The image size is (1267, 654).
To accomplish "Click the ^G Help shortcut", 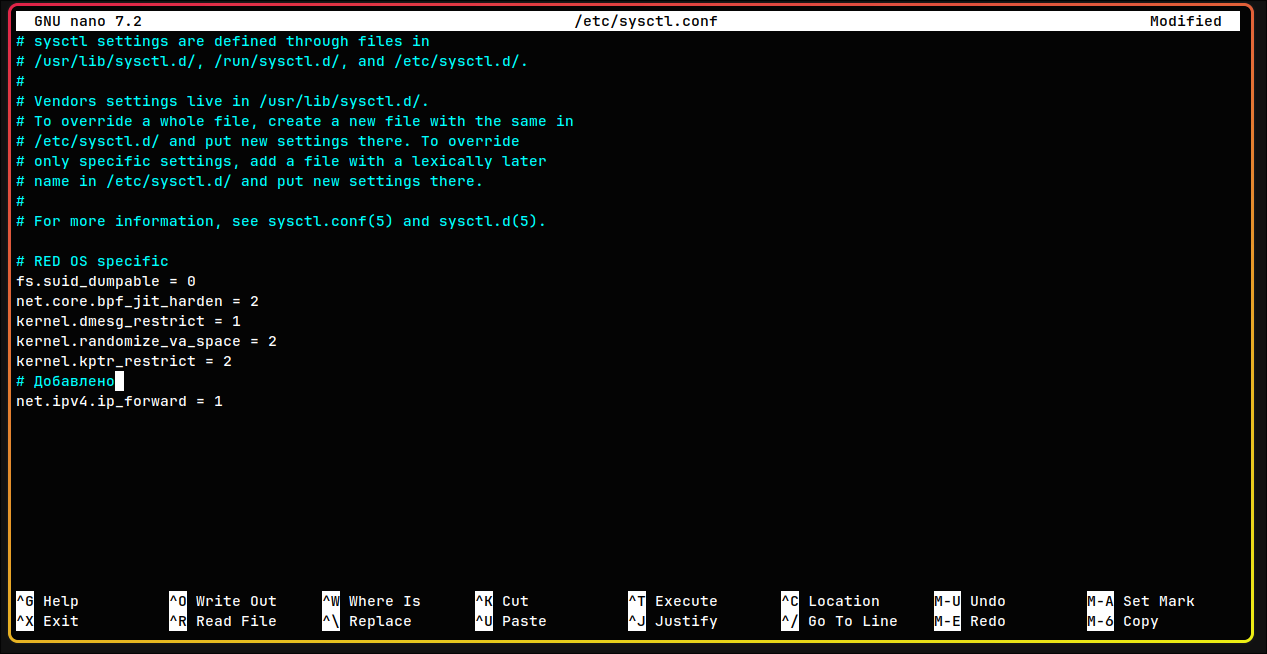I will (47, 601).
